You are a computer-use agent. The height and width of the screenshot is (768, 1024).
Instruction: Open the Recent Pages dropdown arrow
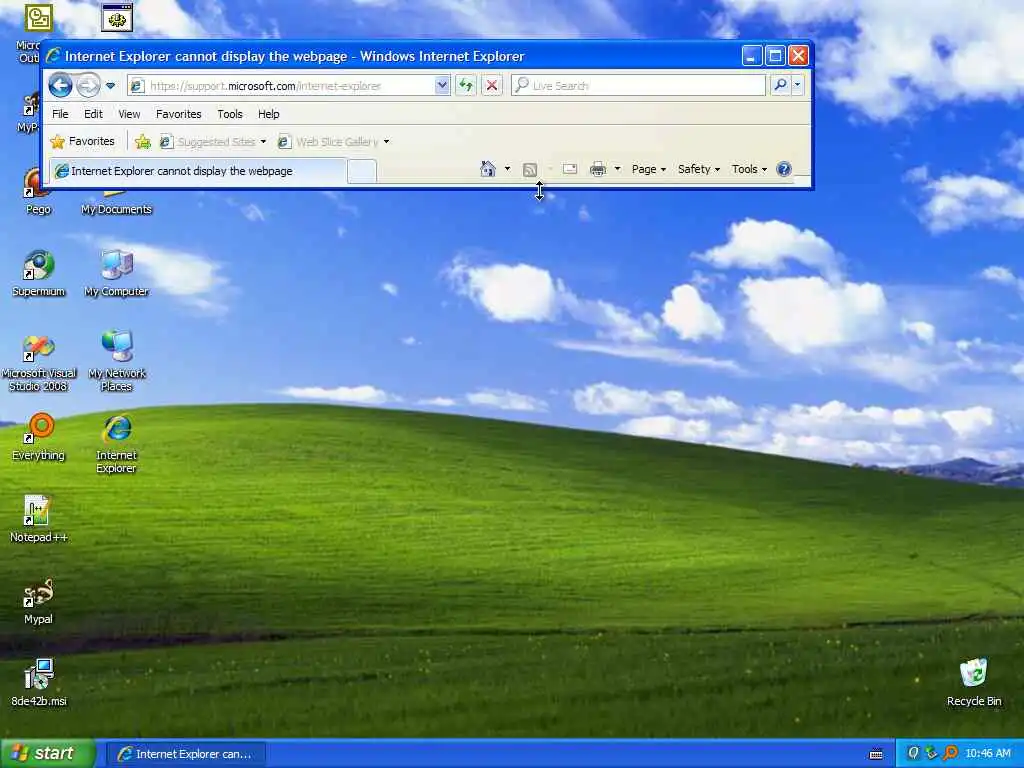(x=110, y=86)
